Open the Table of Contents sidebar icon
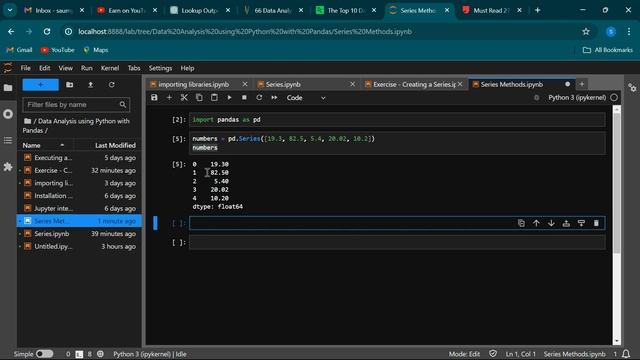The width and height of the screenshot is (640, 360). (8, 140)
